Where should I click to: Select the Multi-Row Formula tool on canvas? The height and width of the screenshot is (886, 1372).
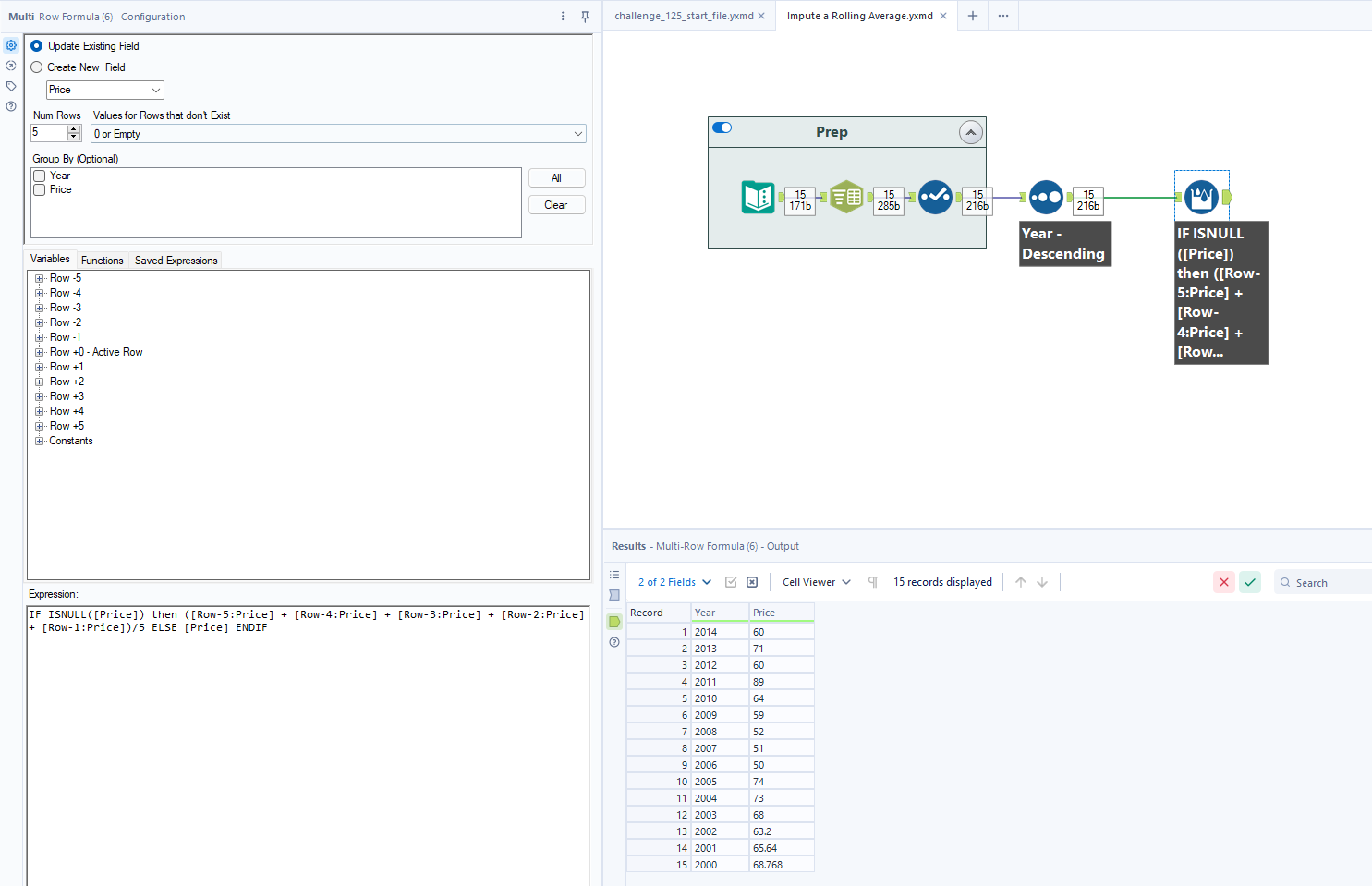1201,195
